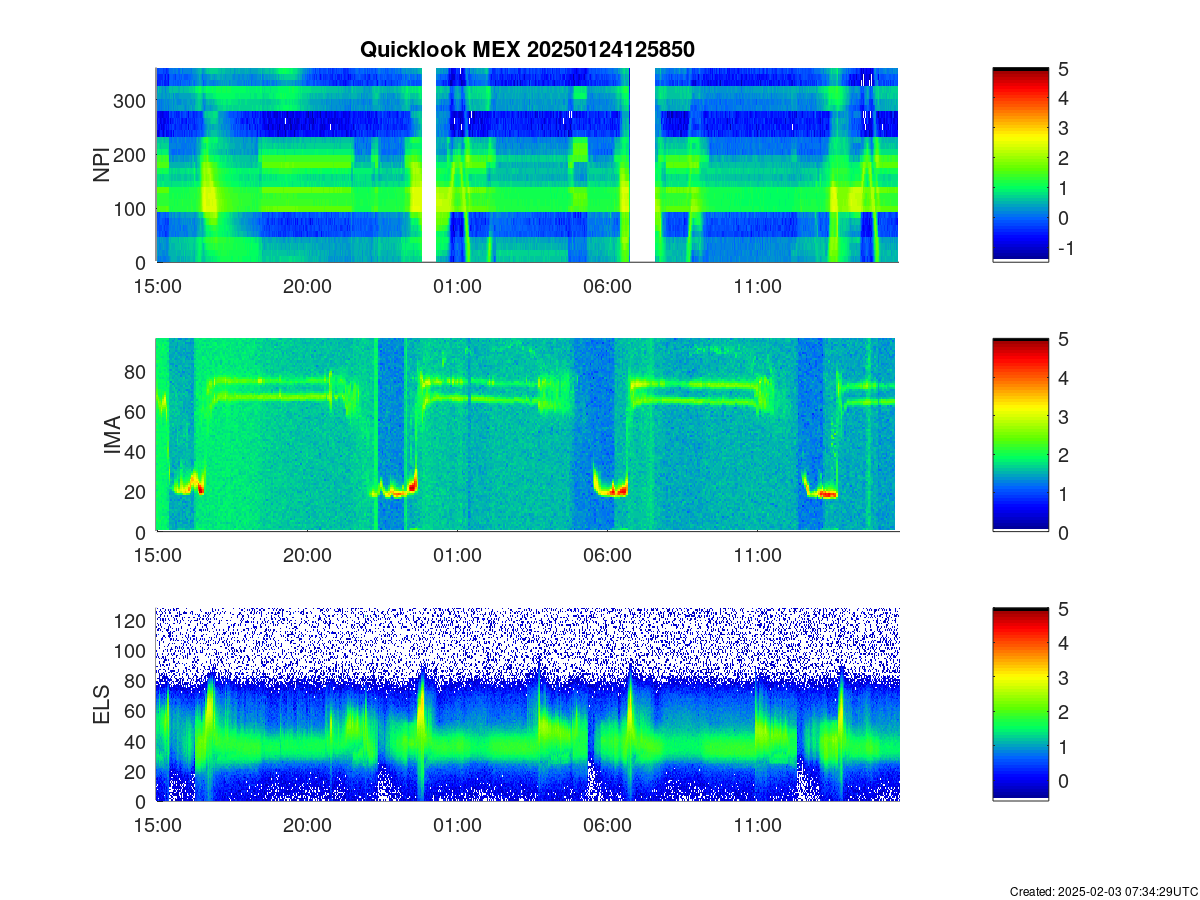Click the 0 label on the ELS color bar
Screen dimensions: 1200x900
[1064, 781]
